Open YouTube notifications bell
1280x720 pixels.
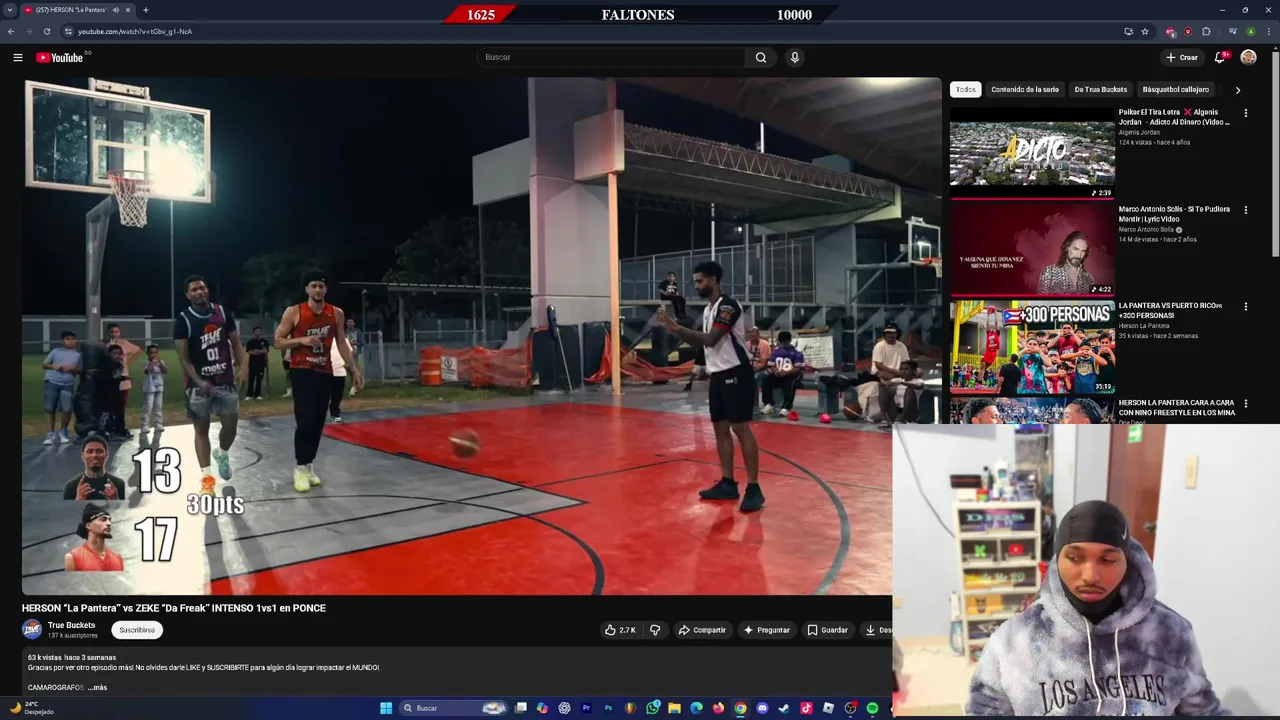click(1220, 57)
